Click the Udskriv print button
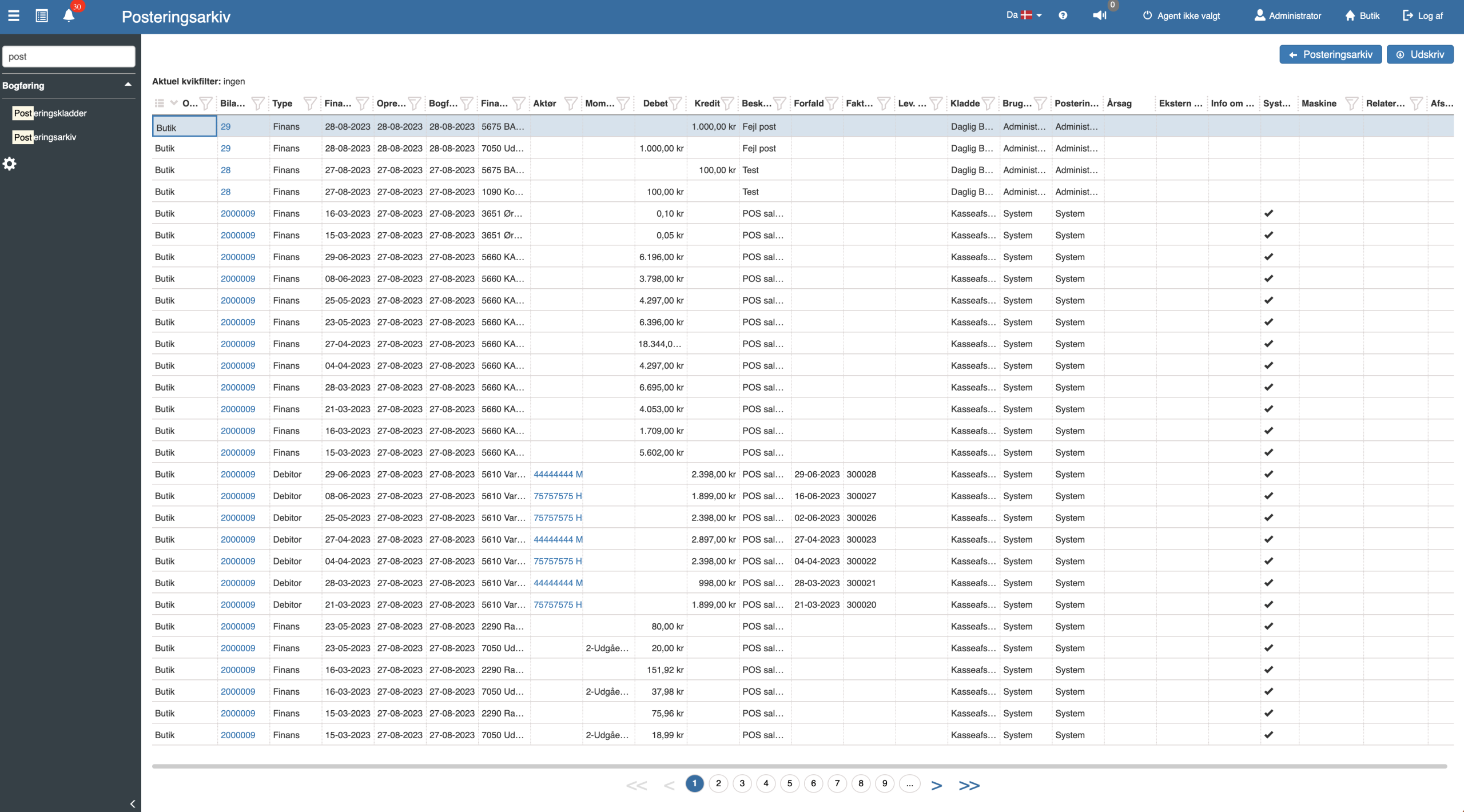Viewport: 1464px width, 812px height. 1420,54
